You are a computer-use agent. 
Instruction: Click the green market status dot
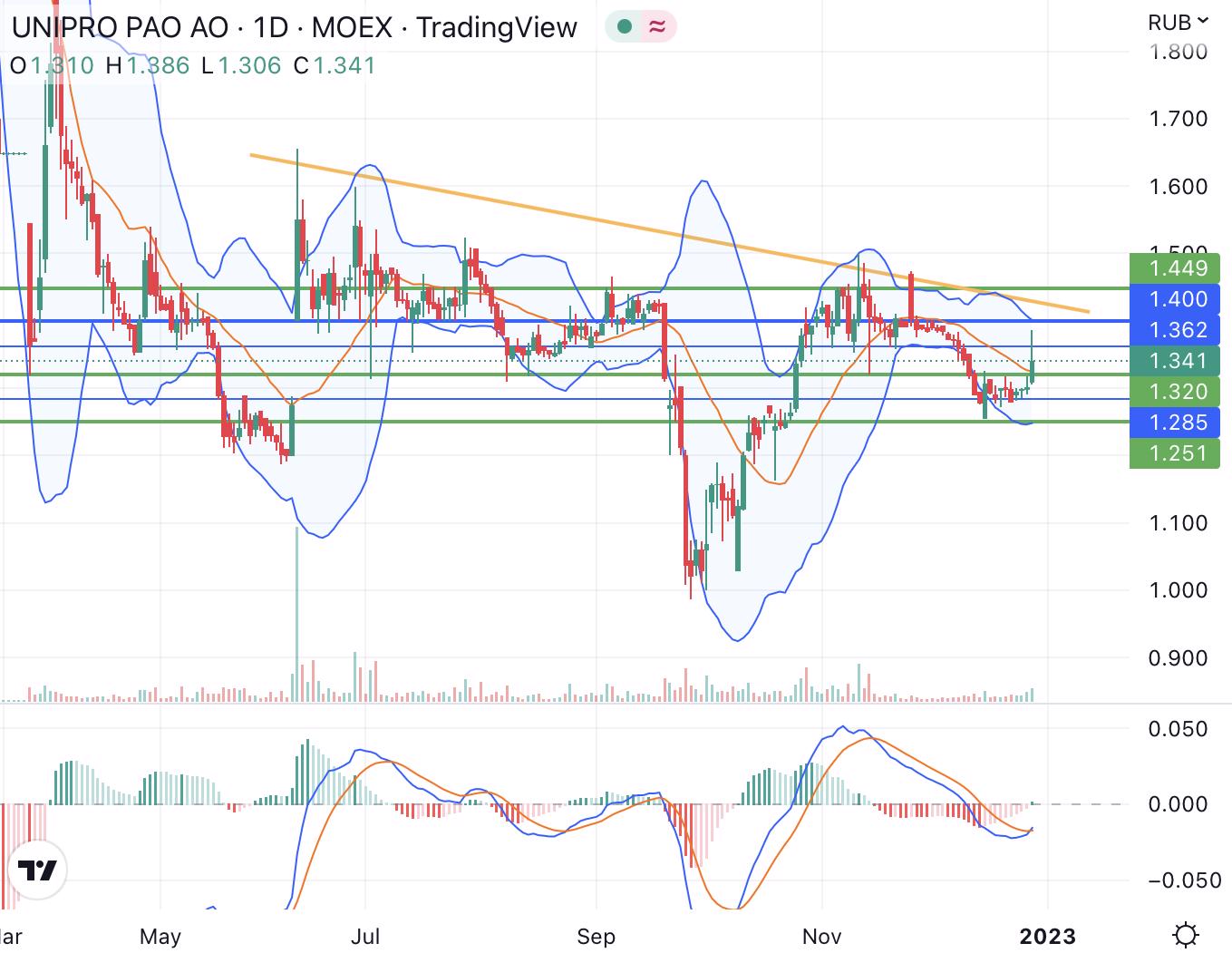(624, 26)
